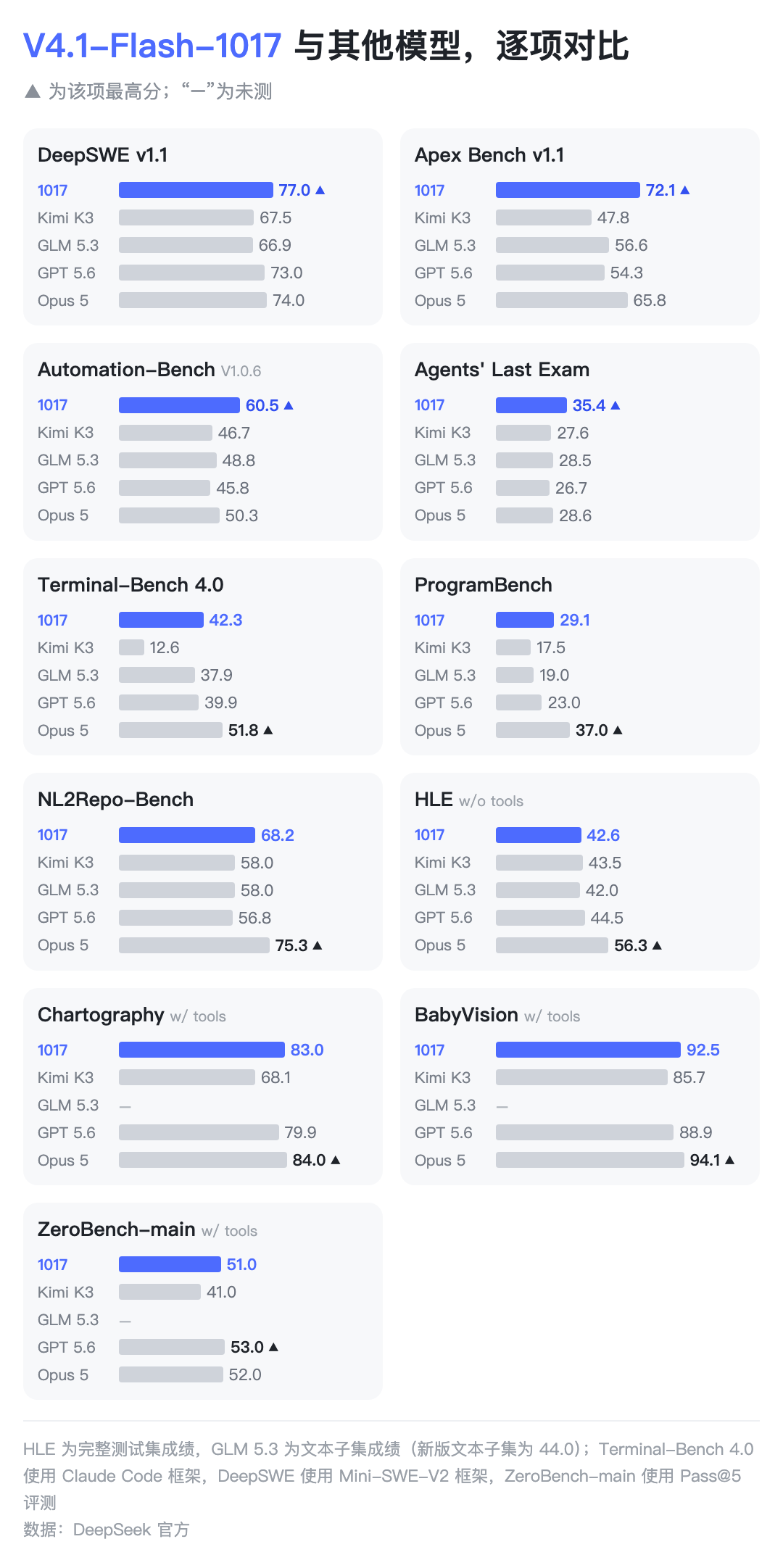The height and width of the screenshot is (1568, 783).
Task: Click the 'w/o tools' tag beside HLE
Action: point(491,801)
